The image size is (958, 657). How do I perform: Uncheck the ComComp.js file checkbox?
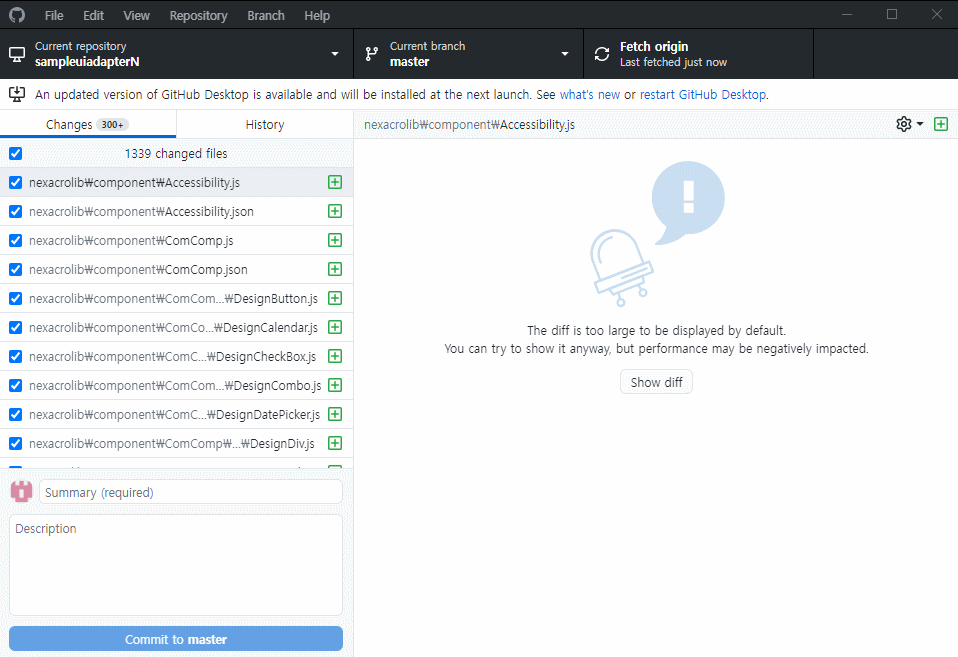(x=16, y=241)
